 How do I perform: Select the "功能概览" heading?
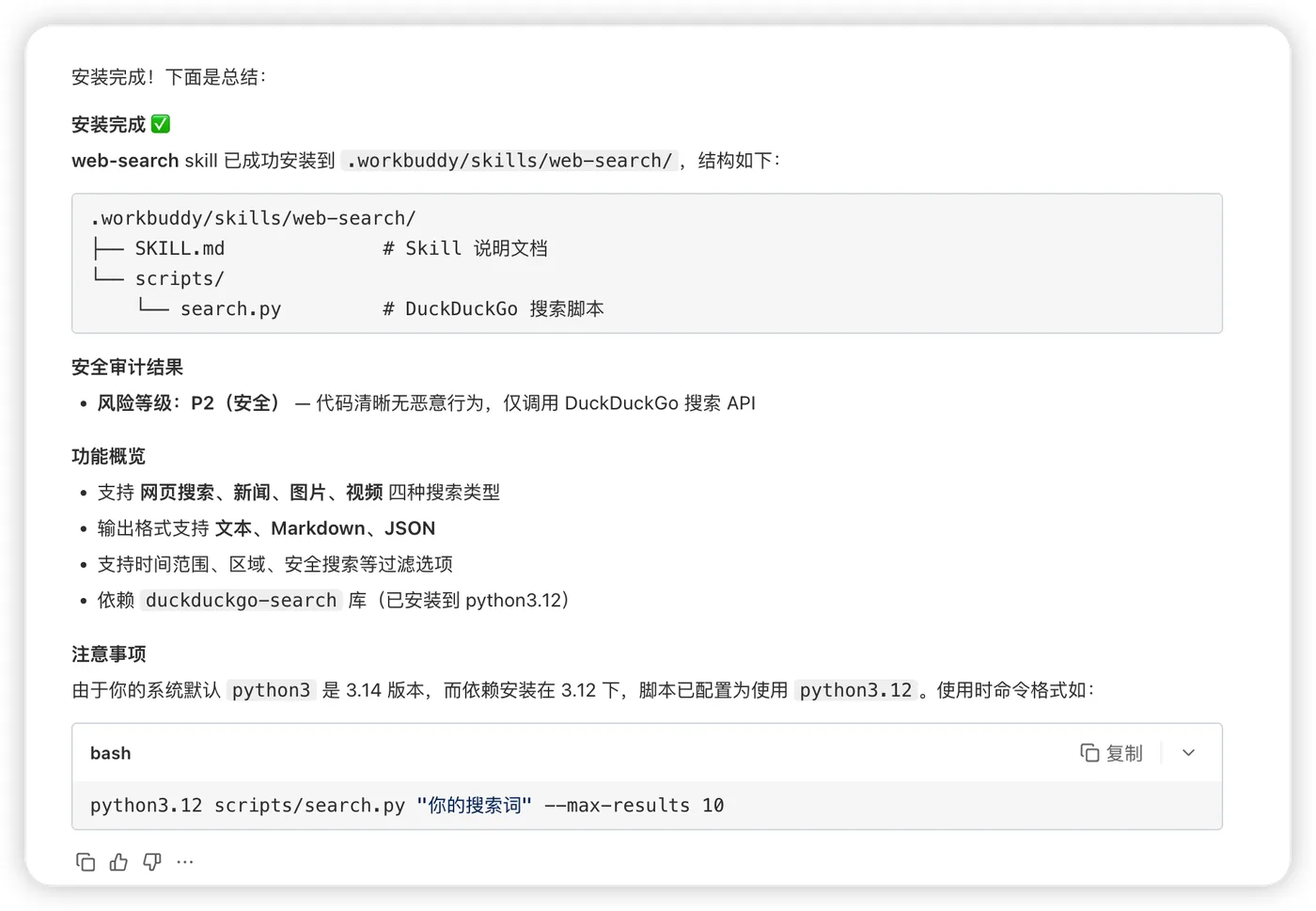point(109,457)
